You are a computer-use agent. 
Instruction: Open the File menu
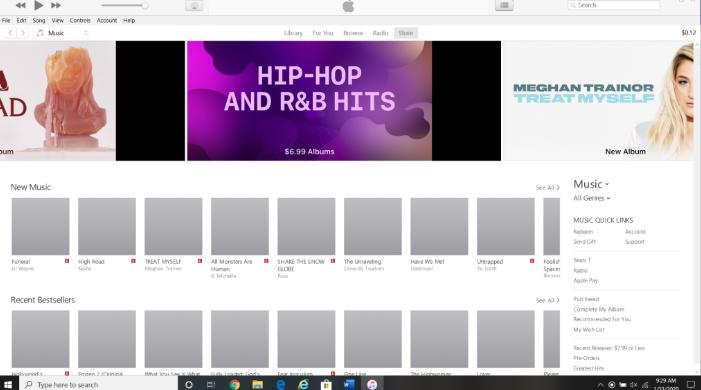click(6, 21)
